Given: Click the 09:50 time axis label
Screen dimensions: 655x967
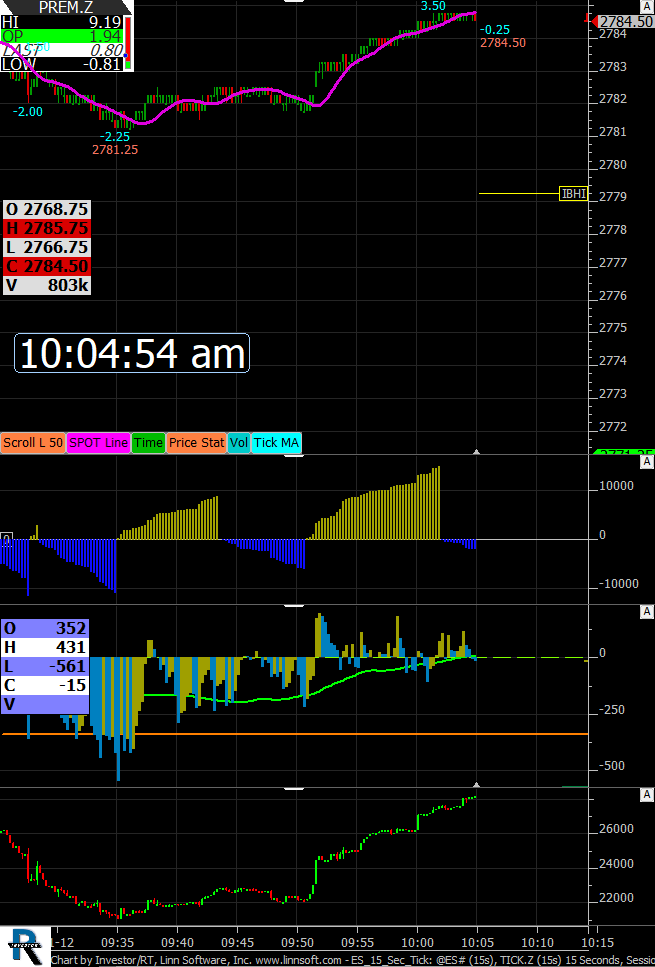Looking at the screenshot, I should [x=297, y=942].
